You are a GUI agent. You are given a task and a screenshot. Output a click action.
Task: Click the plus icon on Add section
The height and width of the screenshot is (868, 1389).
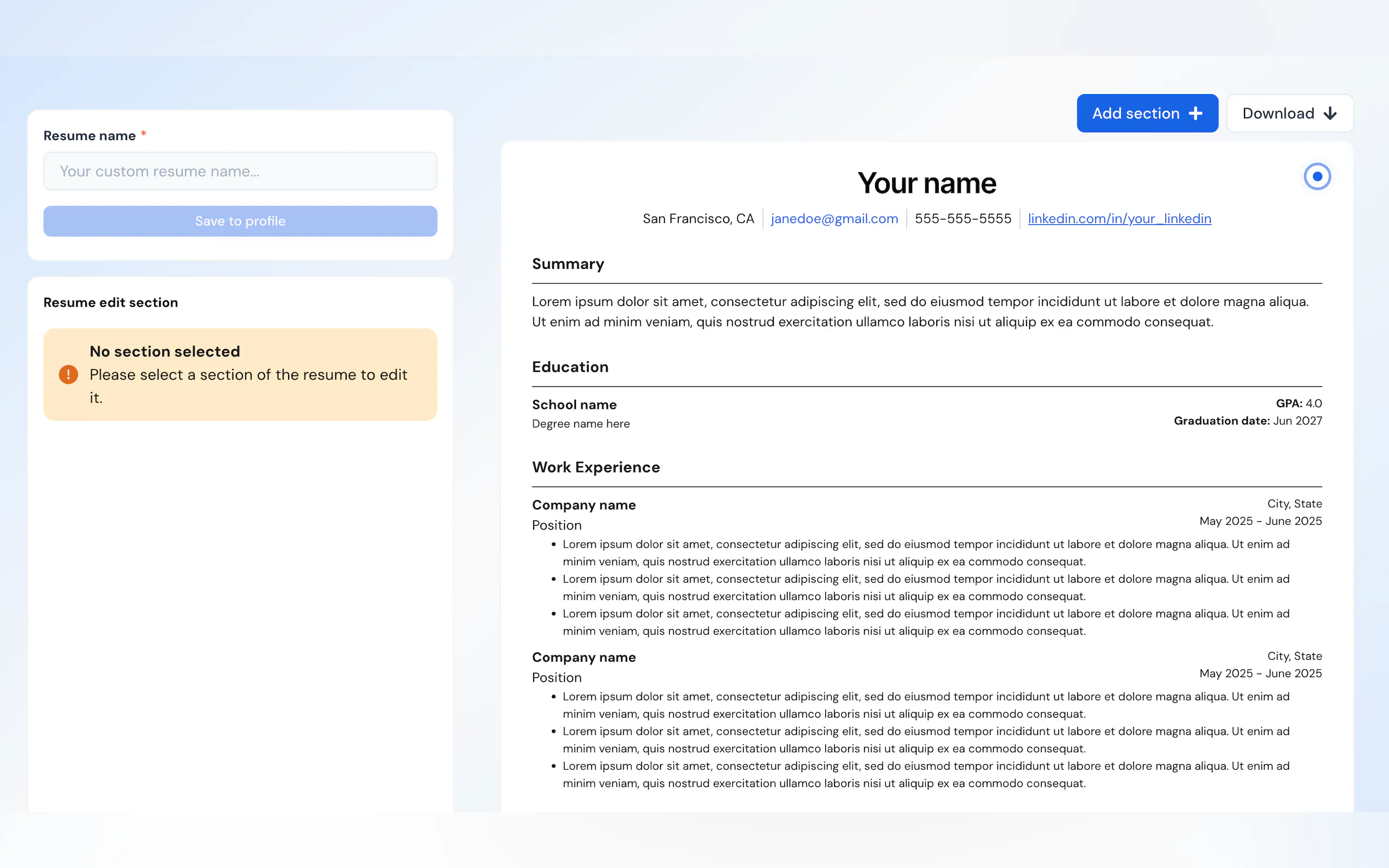click(1195, 113)
